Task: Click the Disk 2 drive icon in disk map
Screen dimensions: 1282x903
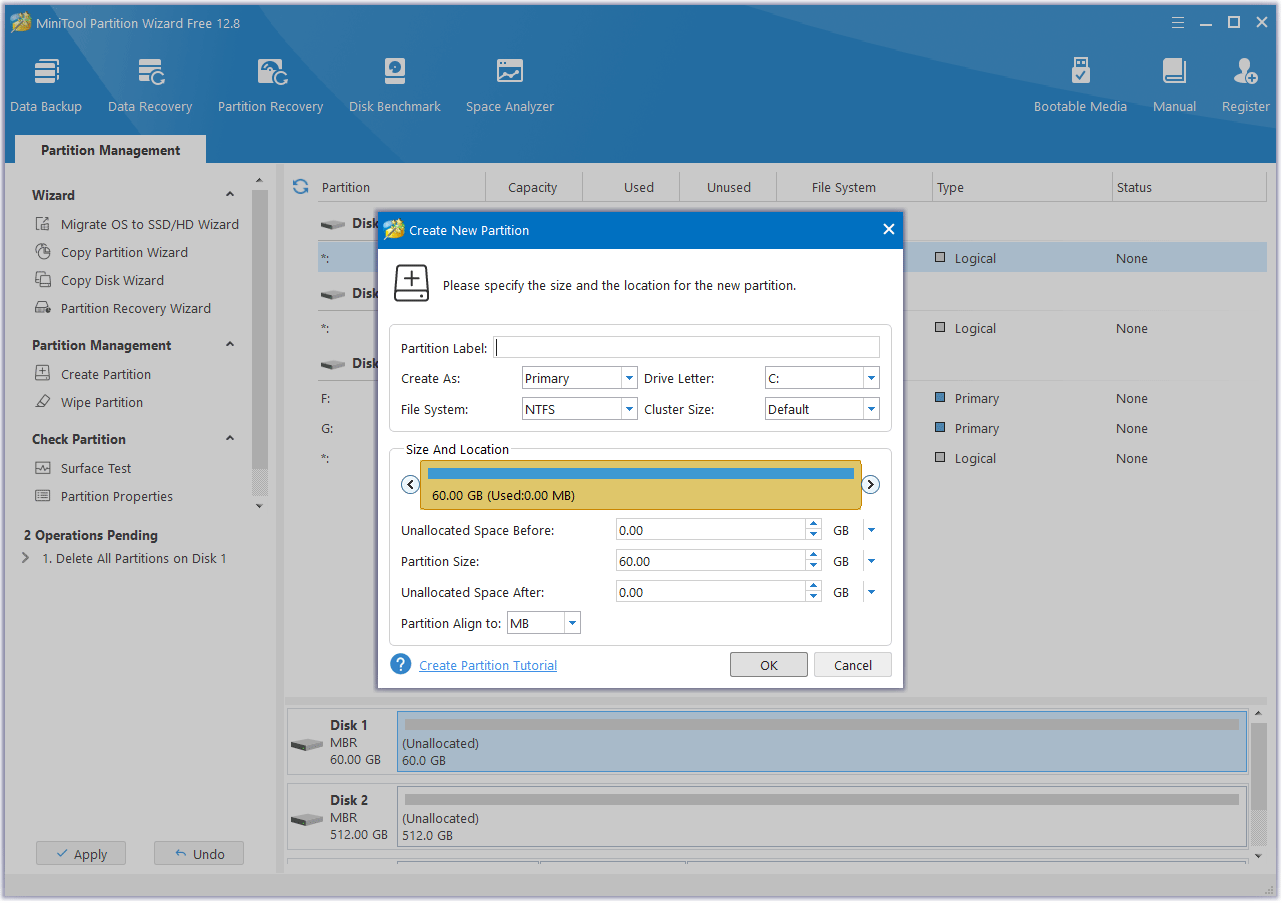Action: [x=307, y=820]
